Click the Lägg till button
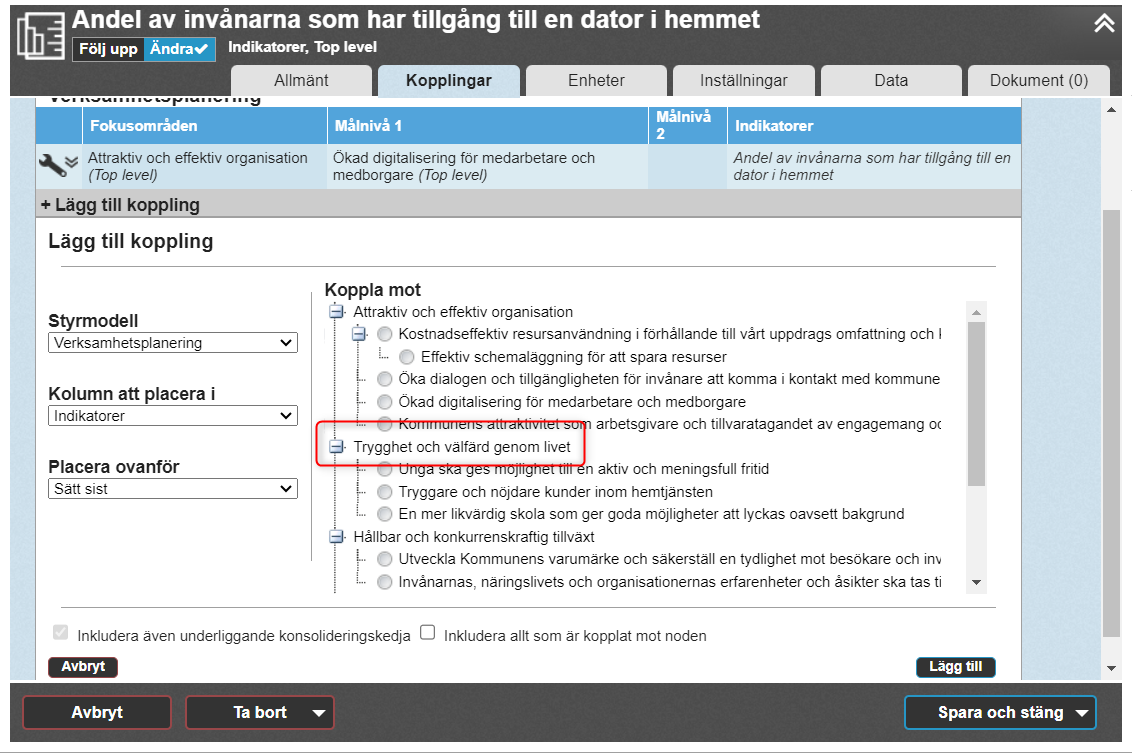 click(956, 666)
